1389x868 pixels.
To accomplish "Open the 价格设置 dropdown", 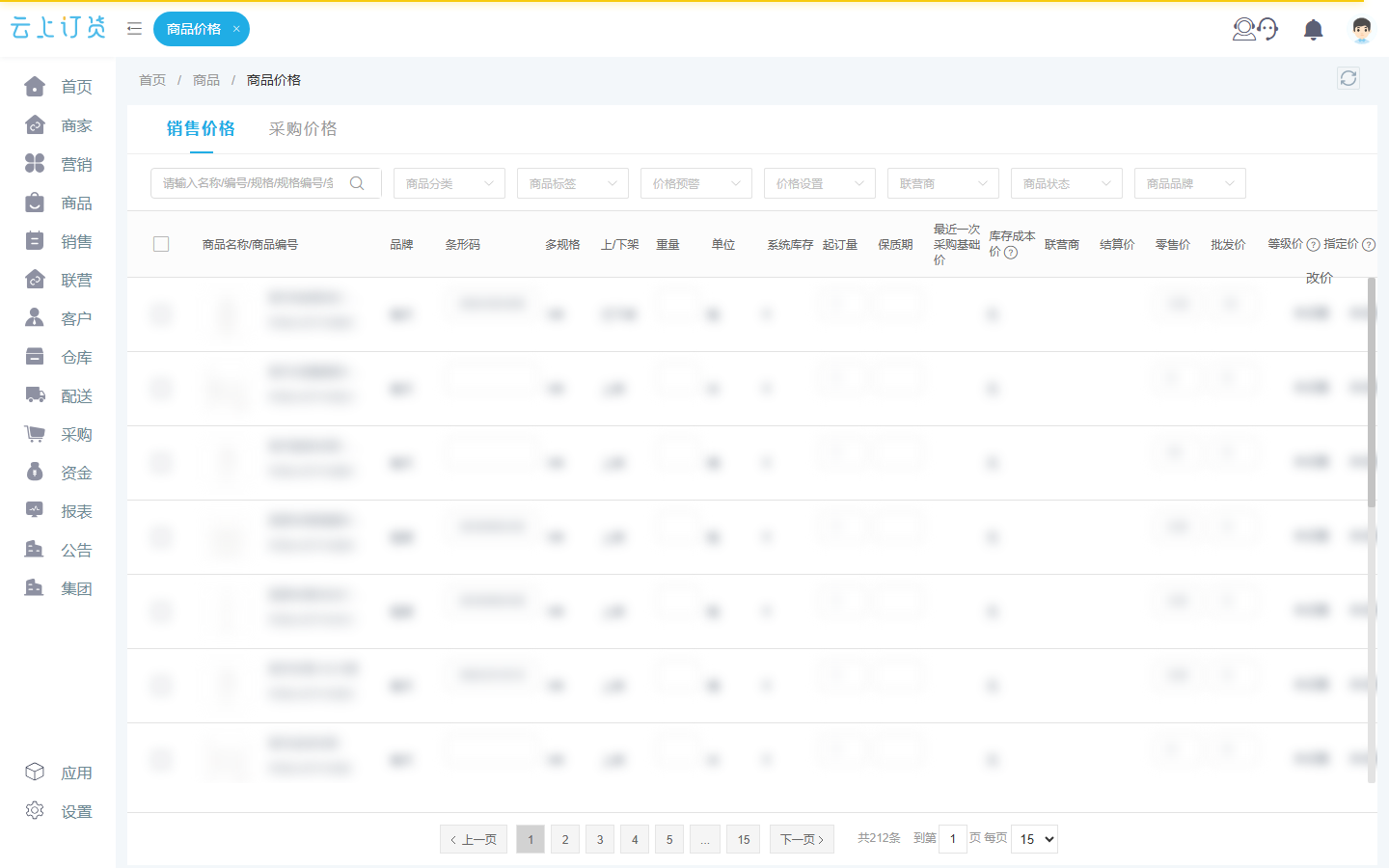I will tap(820, 183).
